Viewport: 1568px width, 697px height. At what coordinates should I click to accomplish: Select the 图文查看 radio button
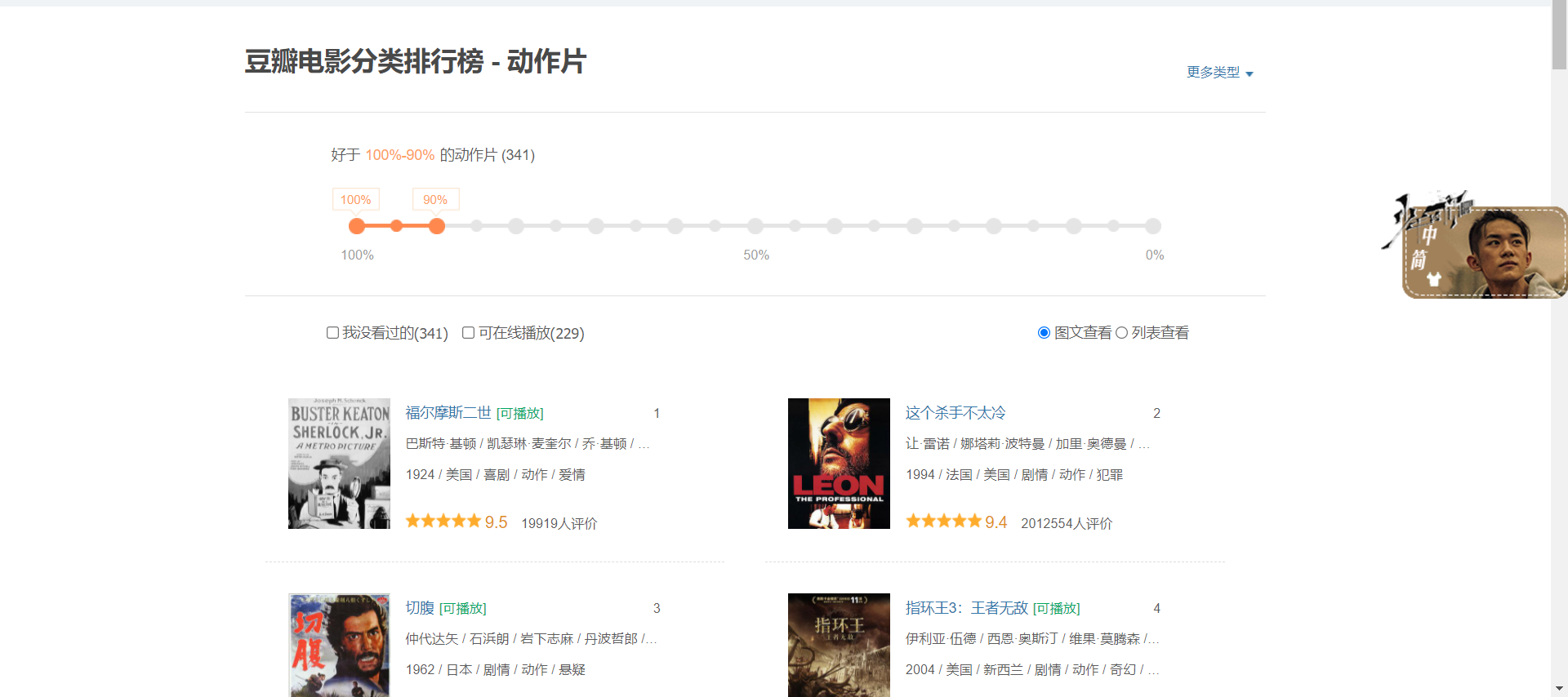tap(1044, 333)
